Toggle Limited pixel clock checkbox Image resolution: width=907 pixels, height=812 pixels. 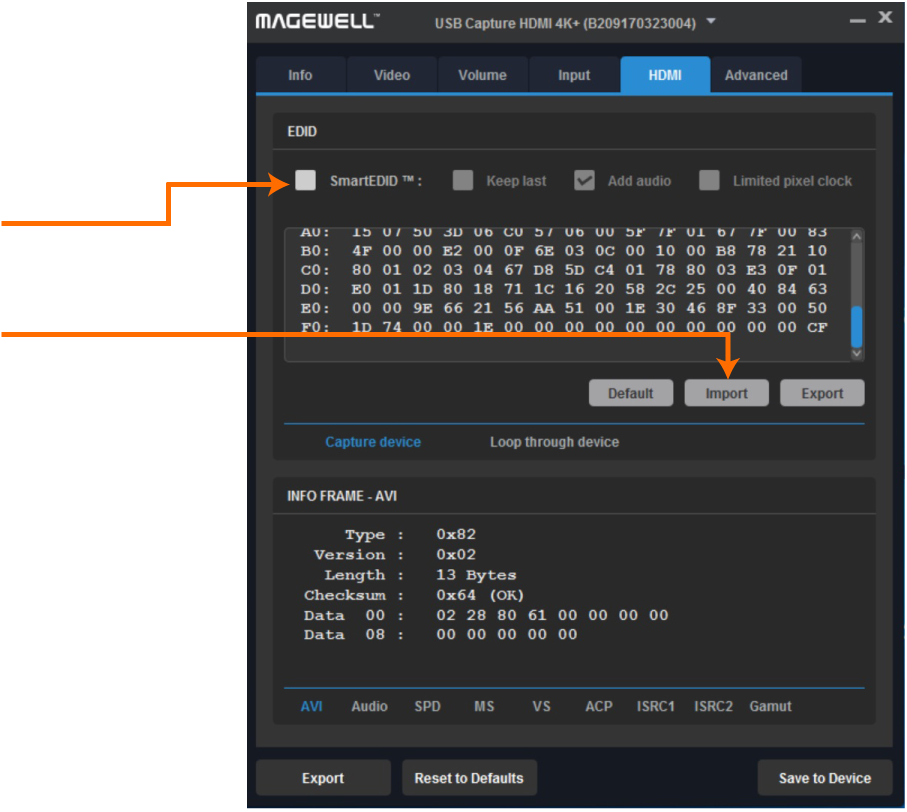coord(709,180)
